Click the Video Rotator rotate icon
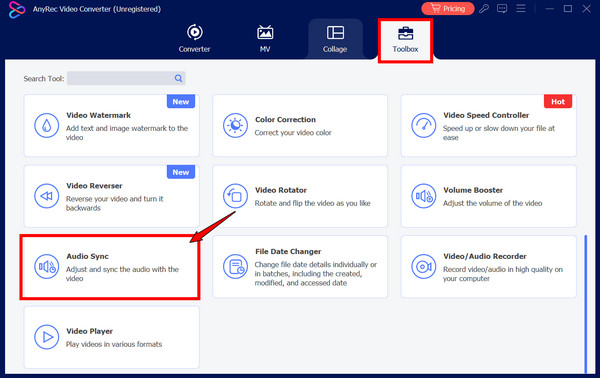 click(235, 196)
